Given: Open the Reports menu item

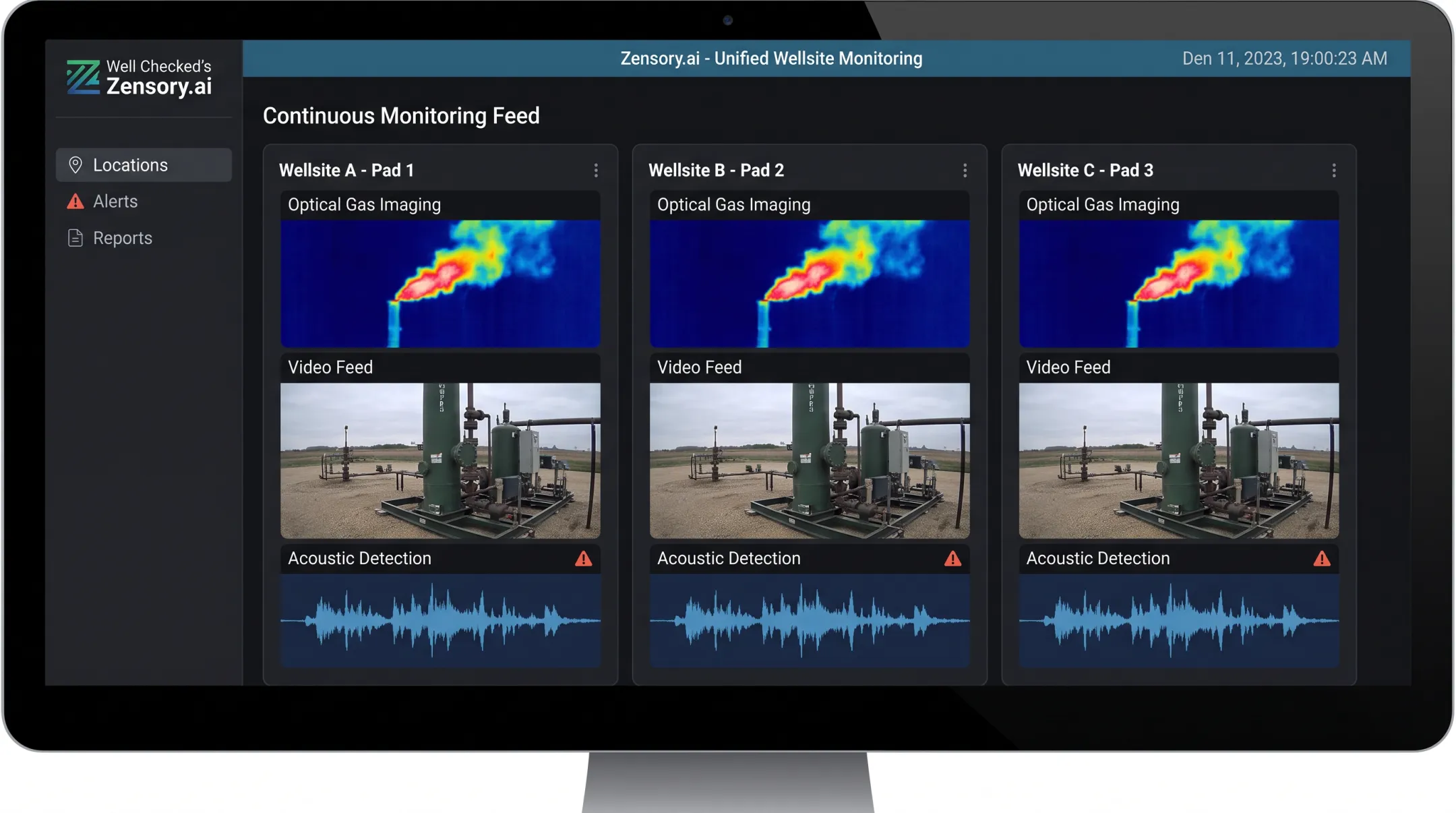Looking at the screenshot, I should (144, 238).
